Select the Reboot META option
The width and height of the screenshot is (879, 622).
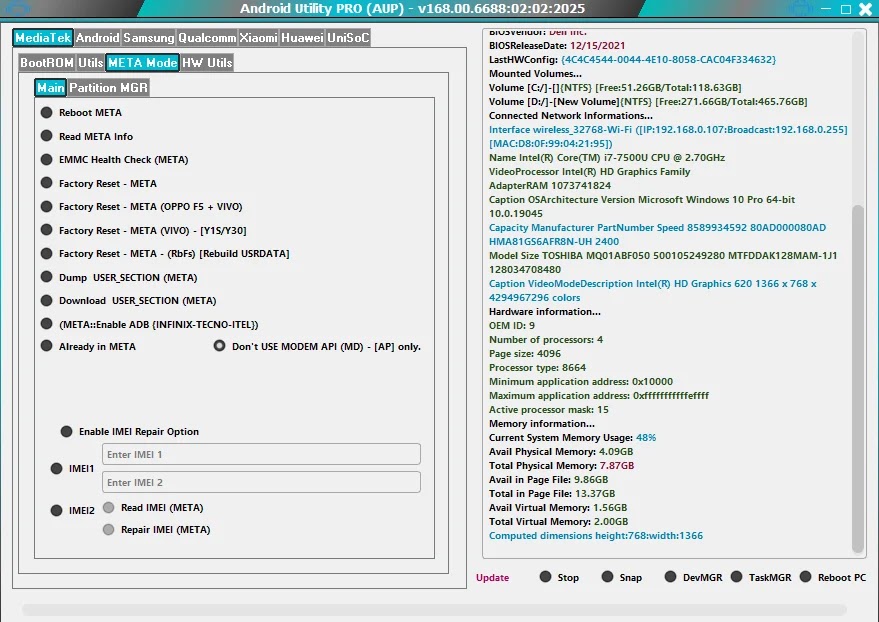point(81,113)
